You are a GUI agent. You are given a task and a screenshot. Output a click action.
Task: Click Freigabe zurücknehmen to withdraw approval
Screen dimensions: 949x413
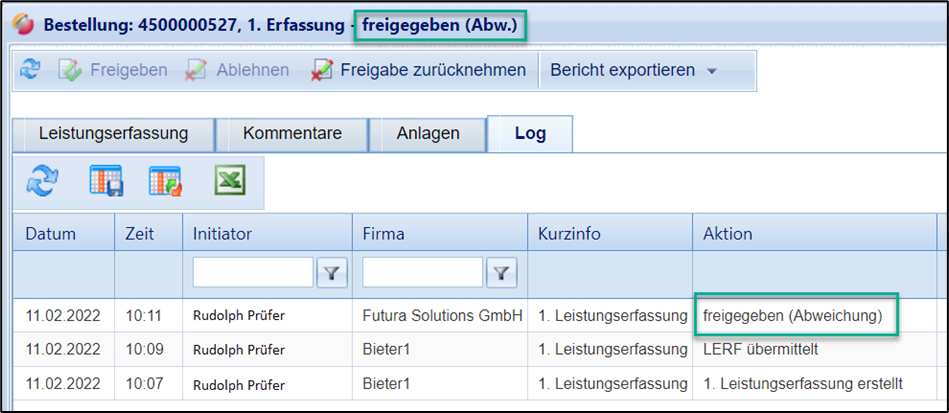coord(418,70)
